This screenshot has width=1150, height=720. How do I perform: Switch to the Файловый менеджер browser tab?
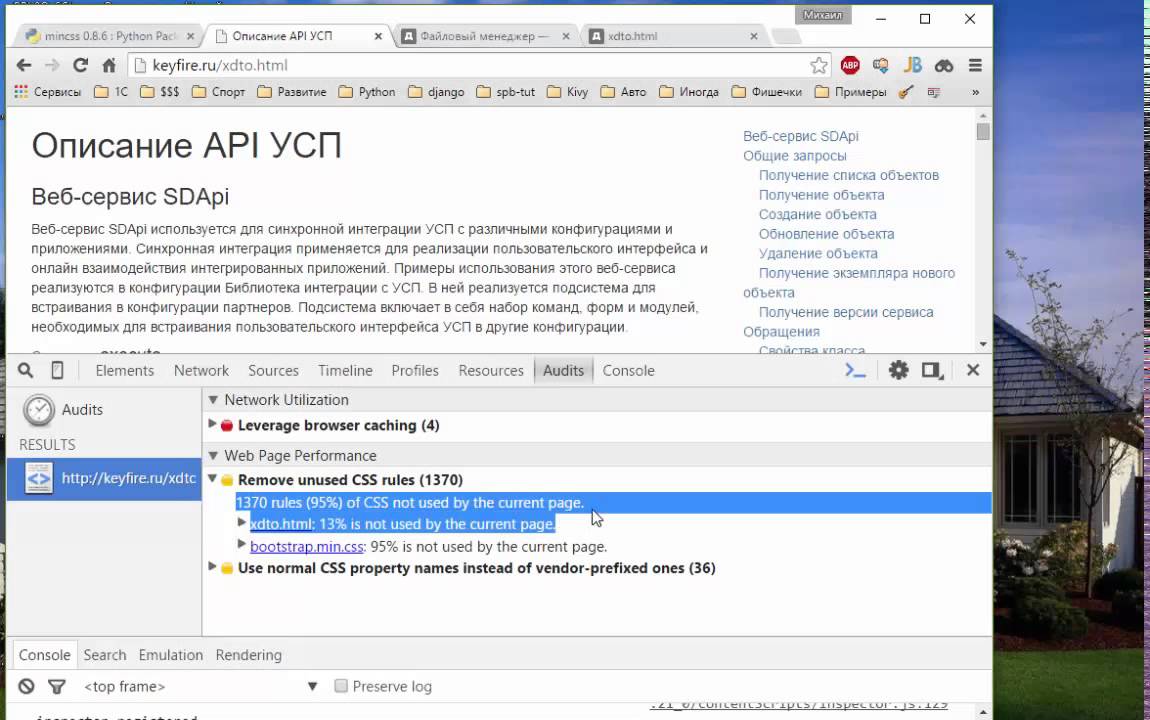[484, 36]
